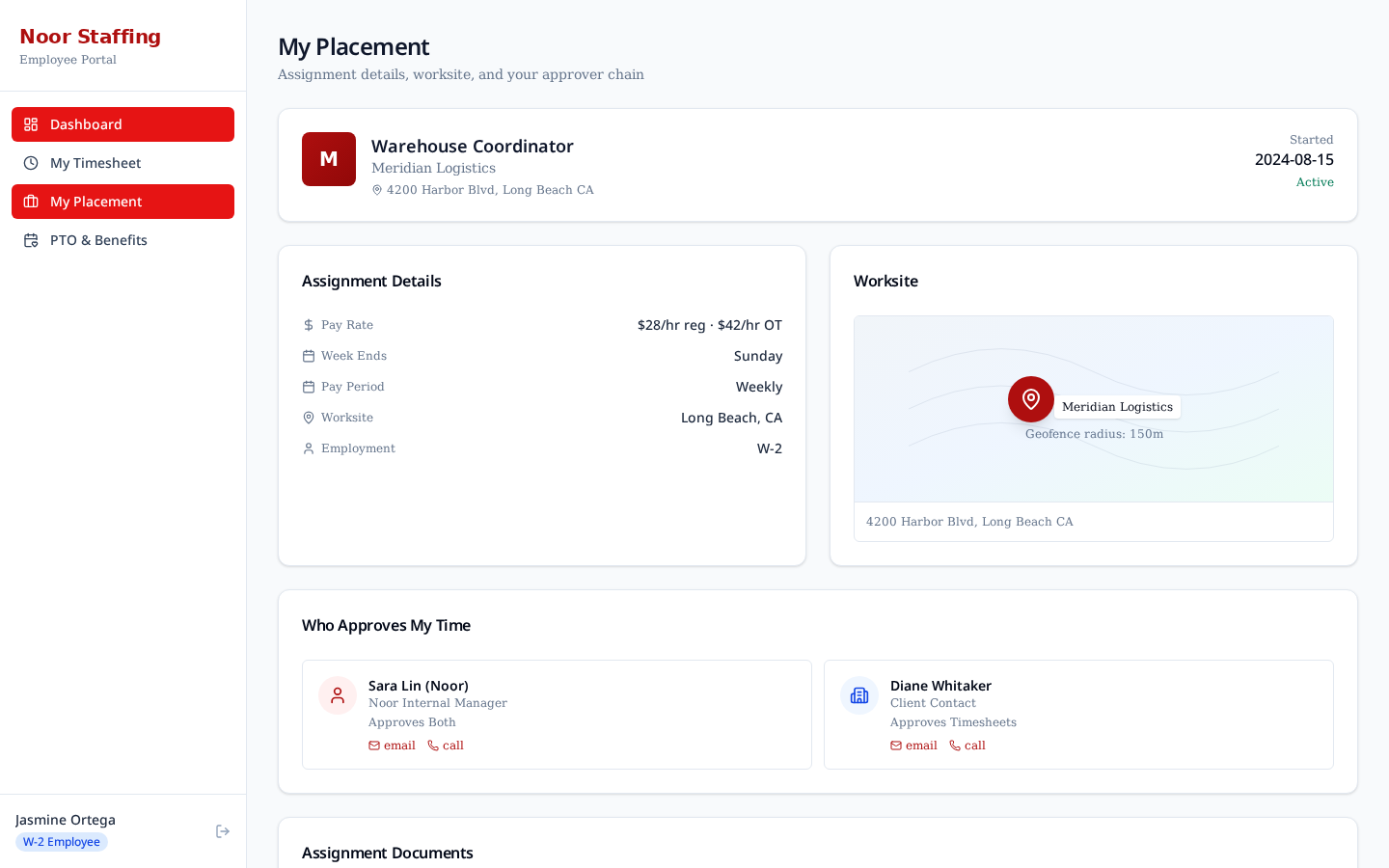The width and height of the screenshot is (1389, 868).
Task: Click Diane Whitaker's building avatar icon
Action: pyautogui.click(x=859, y=695)
